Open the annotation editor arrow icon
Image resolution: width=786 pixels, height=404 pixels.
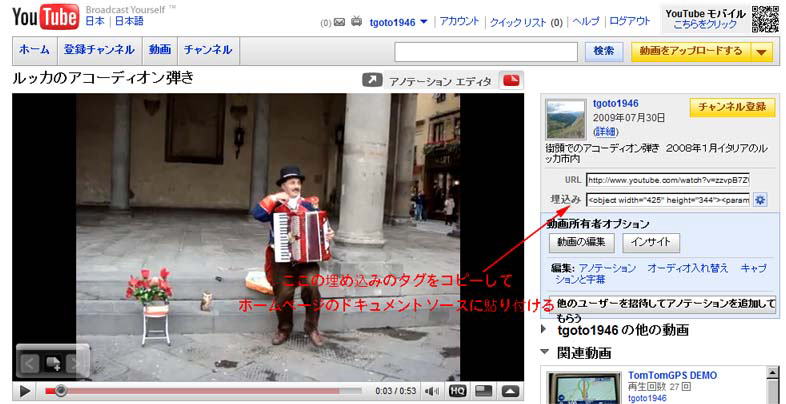coord(372,80)
